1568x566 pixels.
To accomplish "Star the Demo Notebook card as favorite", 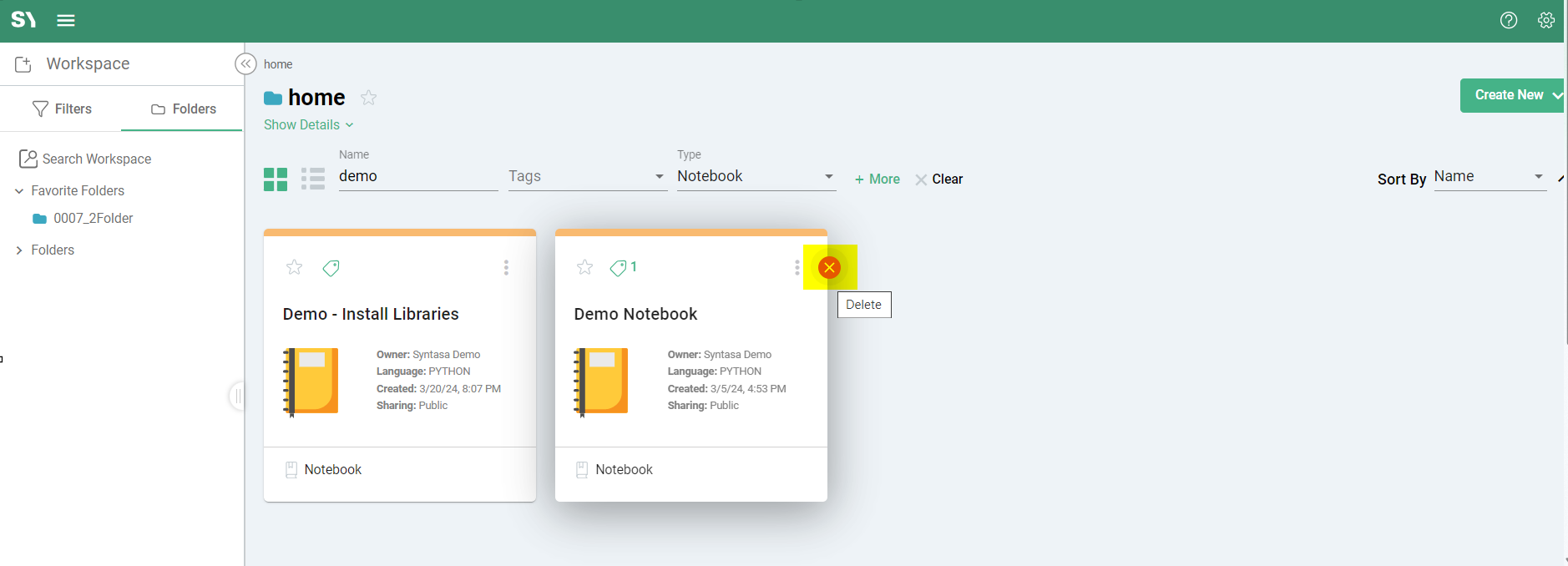I will [x=584, y=267].
